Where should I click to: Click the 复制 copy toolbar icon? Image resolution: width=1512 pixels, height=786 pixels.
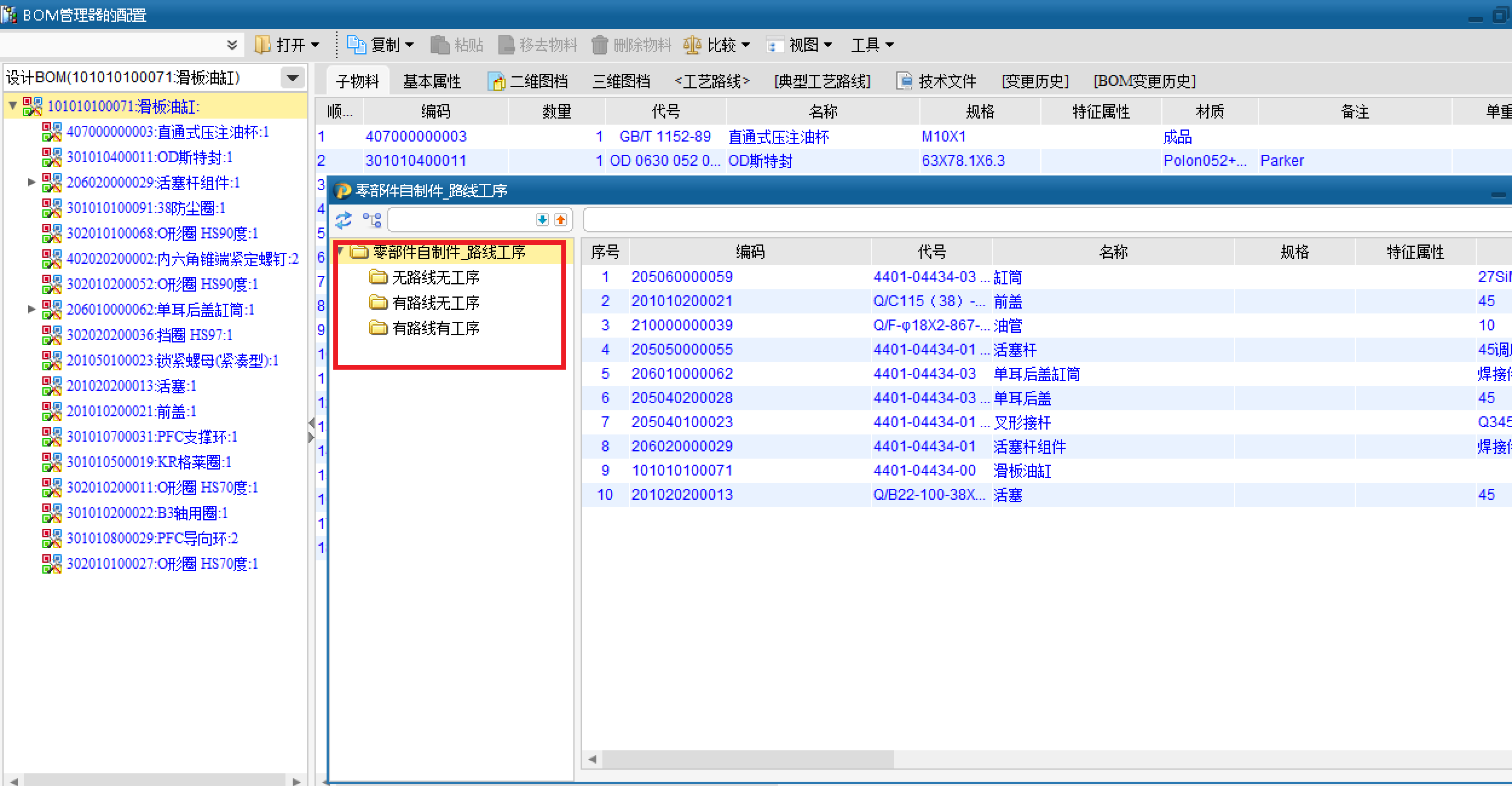click(356, 45)
